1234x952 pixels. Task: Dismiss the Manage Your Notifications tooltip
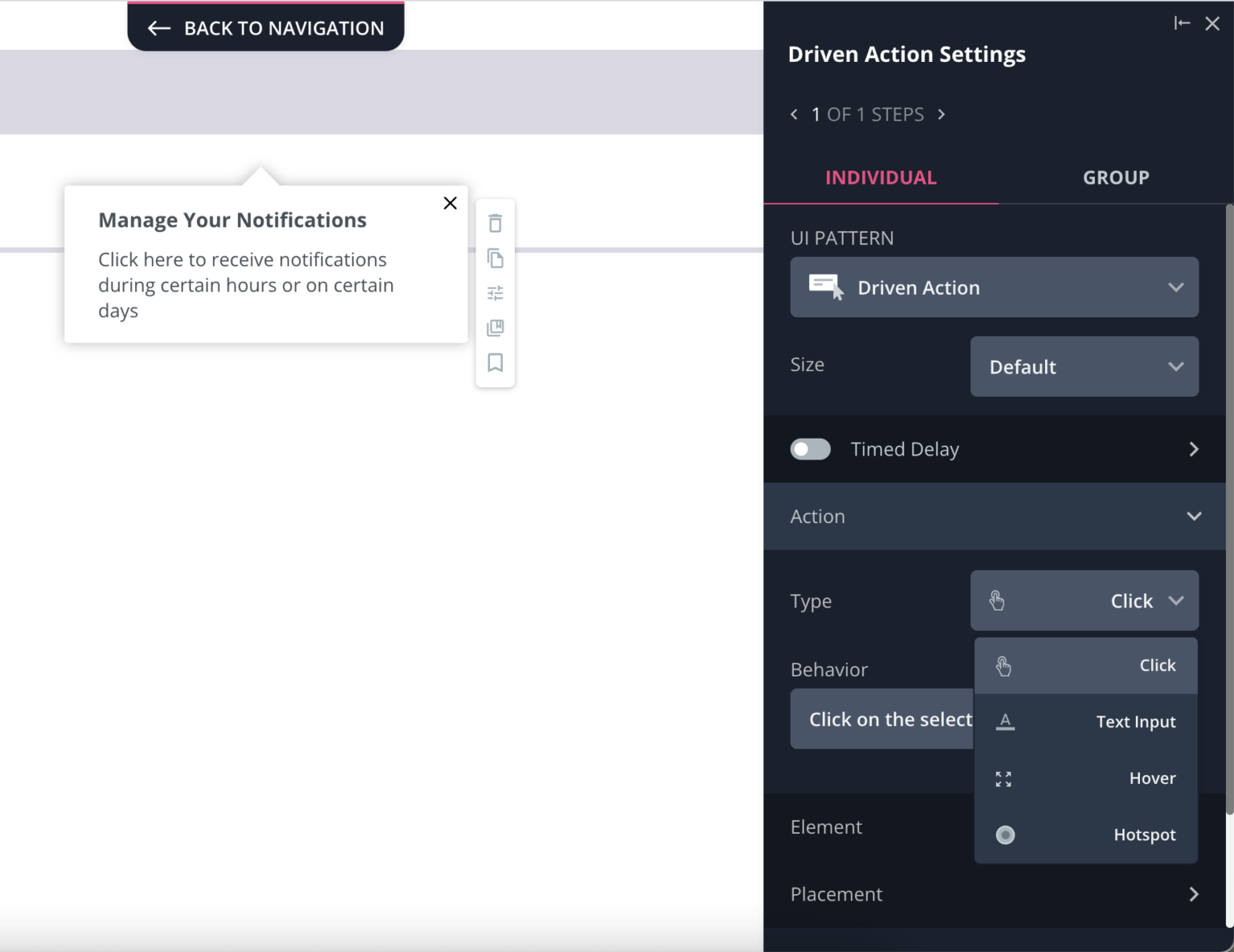coord(450,203)
